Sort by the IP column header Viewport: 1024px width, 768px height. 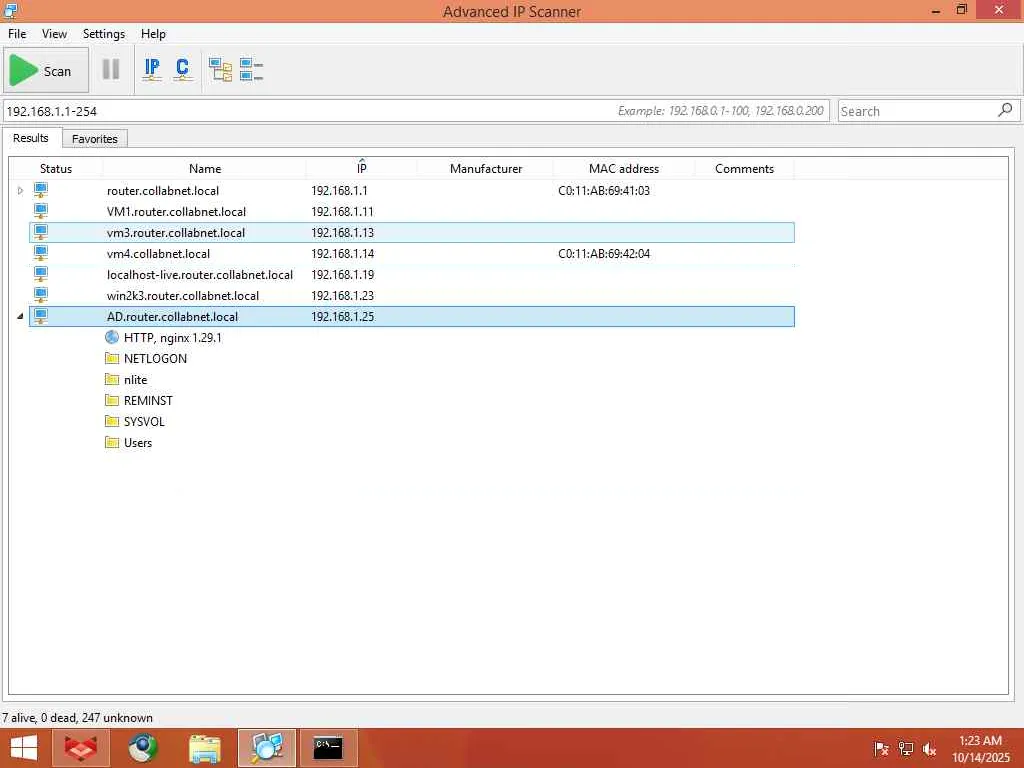pyautogui.click(x=362, y=168)
